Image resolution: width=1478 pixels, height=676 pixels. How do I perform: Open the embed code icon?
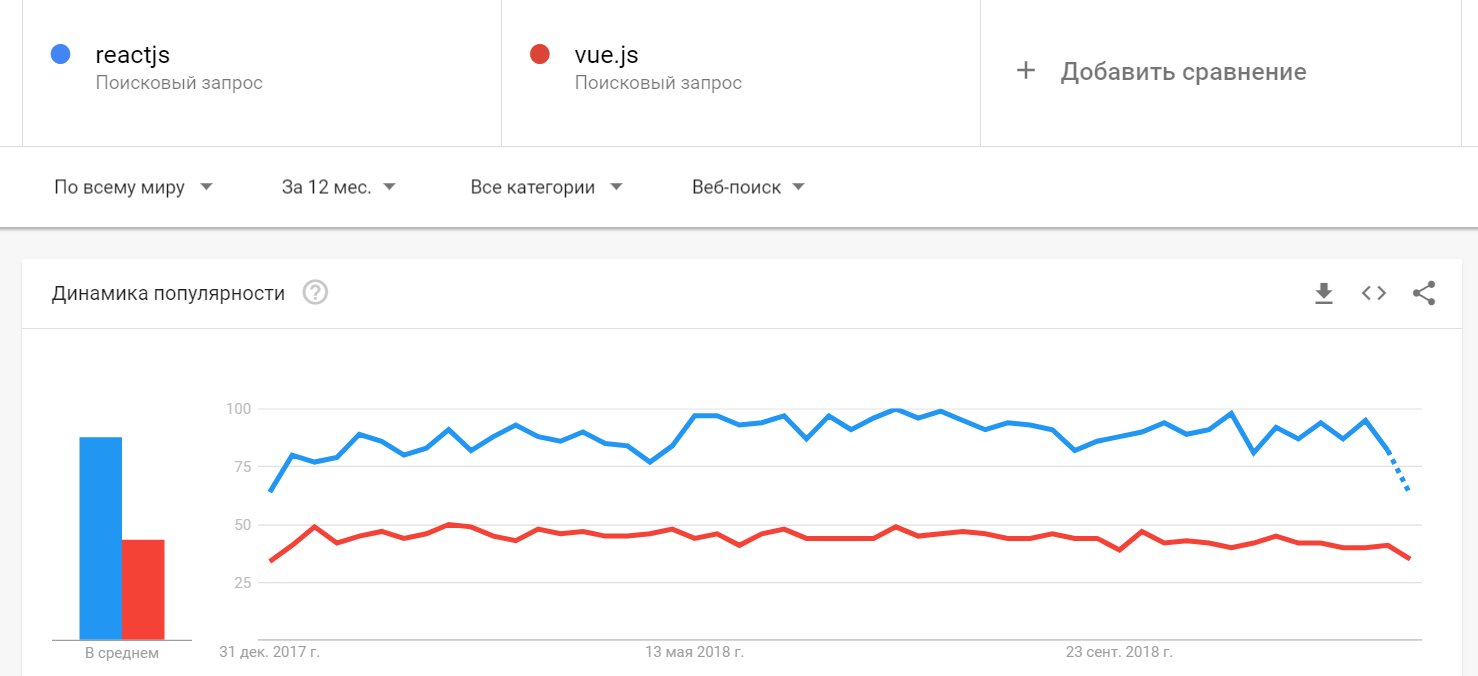pos(1374,293)
